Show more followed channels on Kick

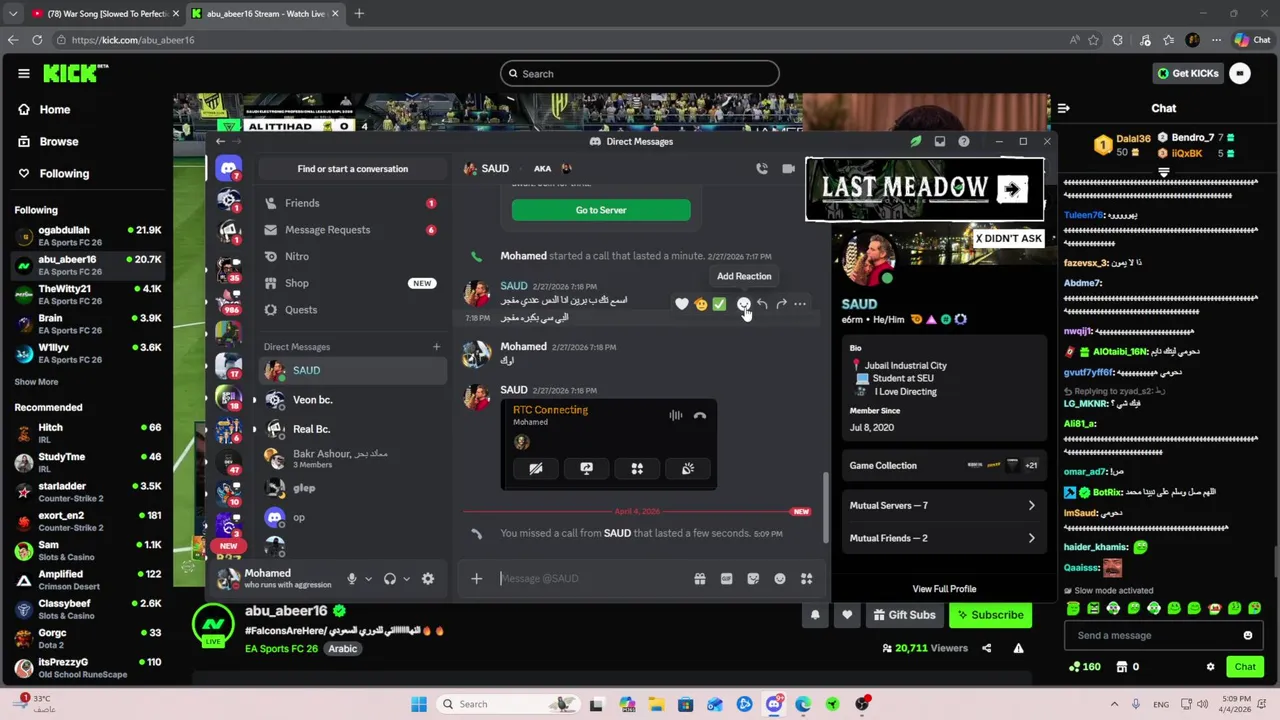tap(36, 382)
